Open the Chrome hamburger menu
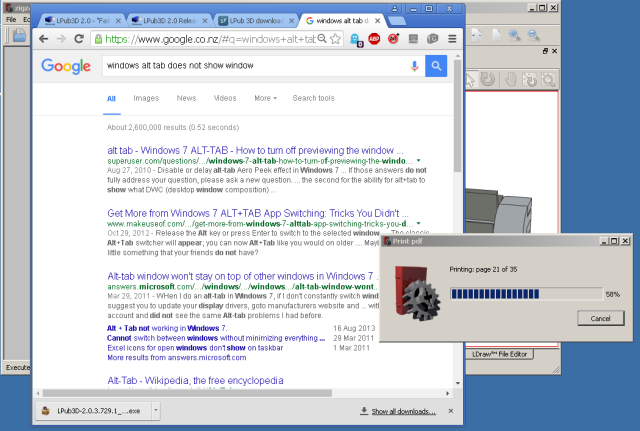This screenshot has height=431, width=640. (x=451, y=38)
